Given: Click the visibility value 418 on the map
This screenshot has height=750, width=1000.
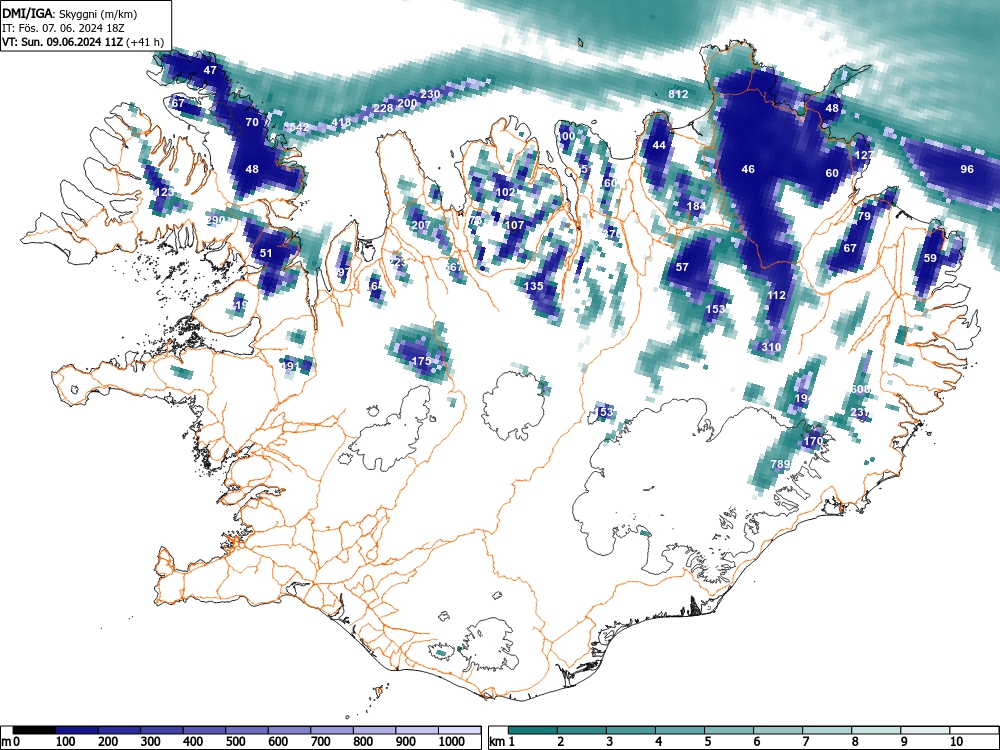Looking at the screenshot, I should (341, 122).
